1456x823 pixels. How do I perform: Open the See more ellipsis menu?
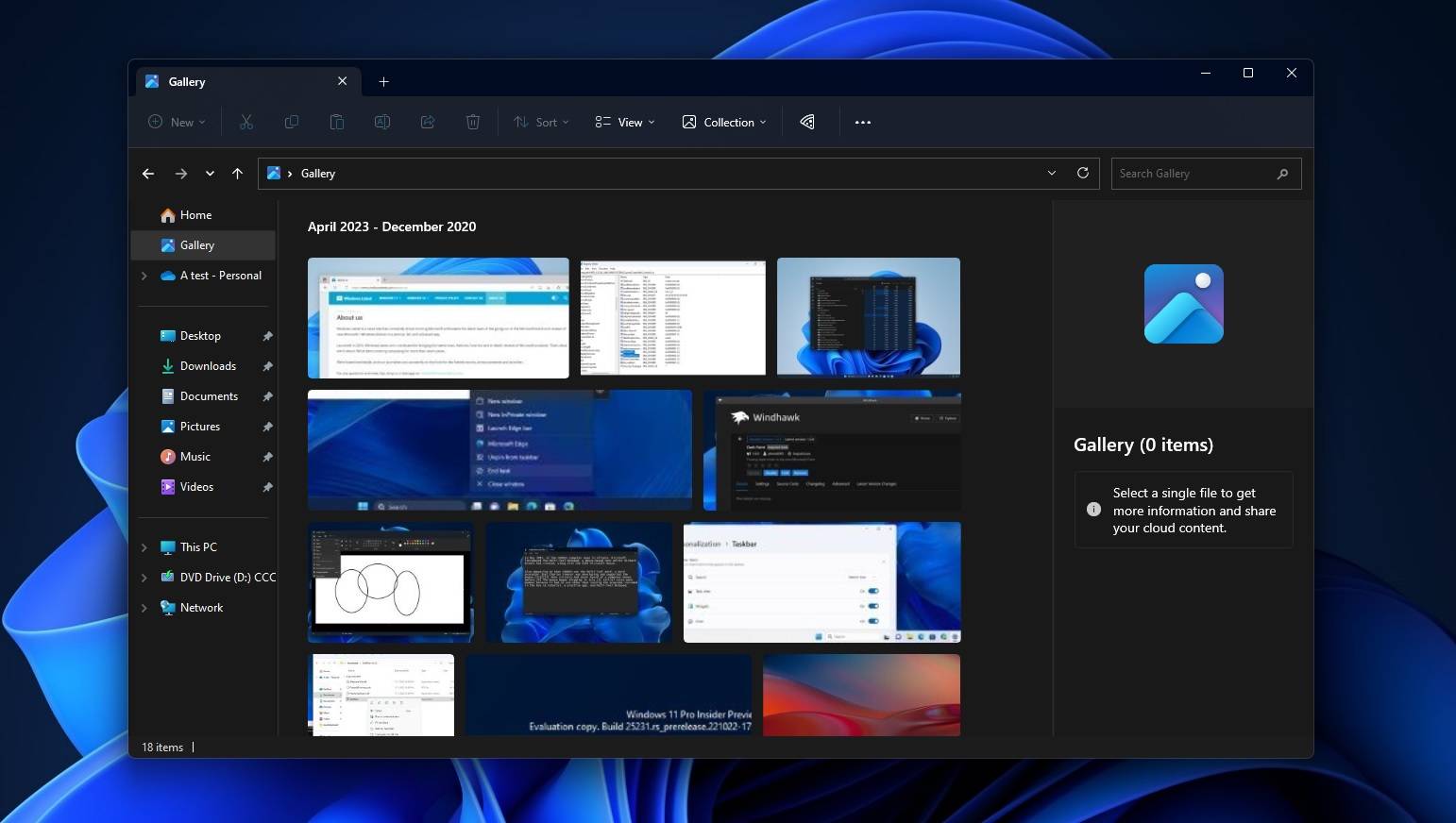click(862, 122)
